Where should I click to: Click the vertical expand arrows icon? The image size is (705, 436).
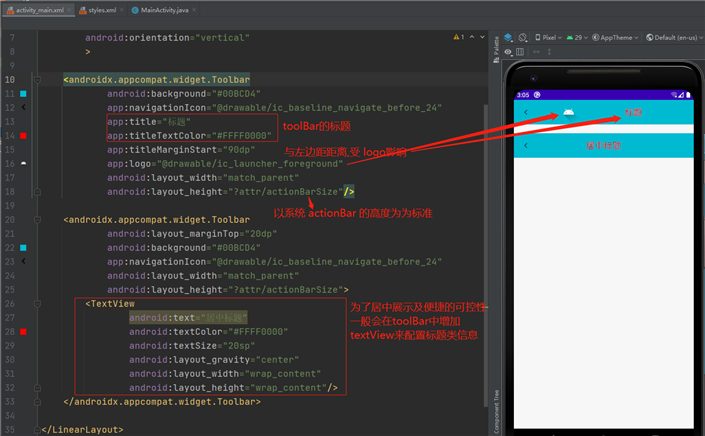pyautogui.click(x=549, y=52)
